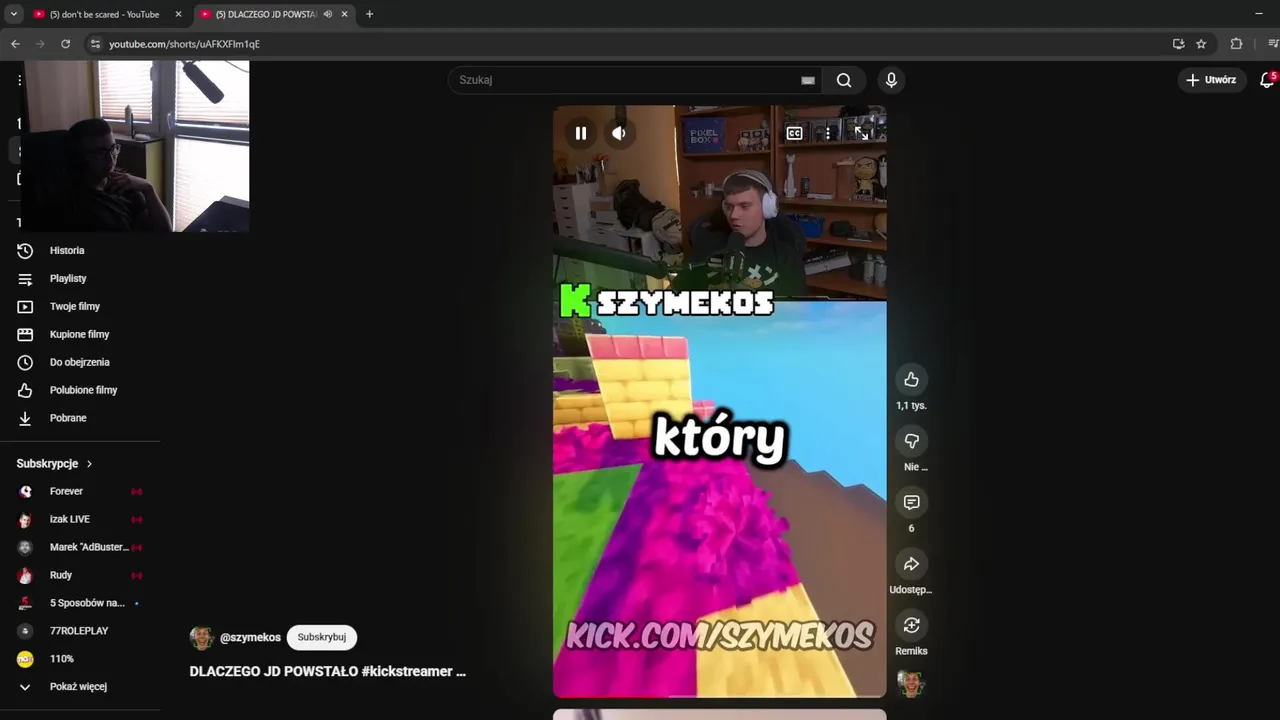Go back using the browser back arrow
The image size is (1280, 720).
coord(15,44)
